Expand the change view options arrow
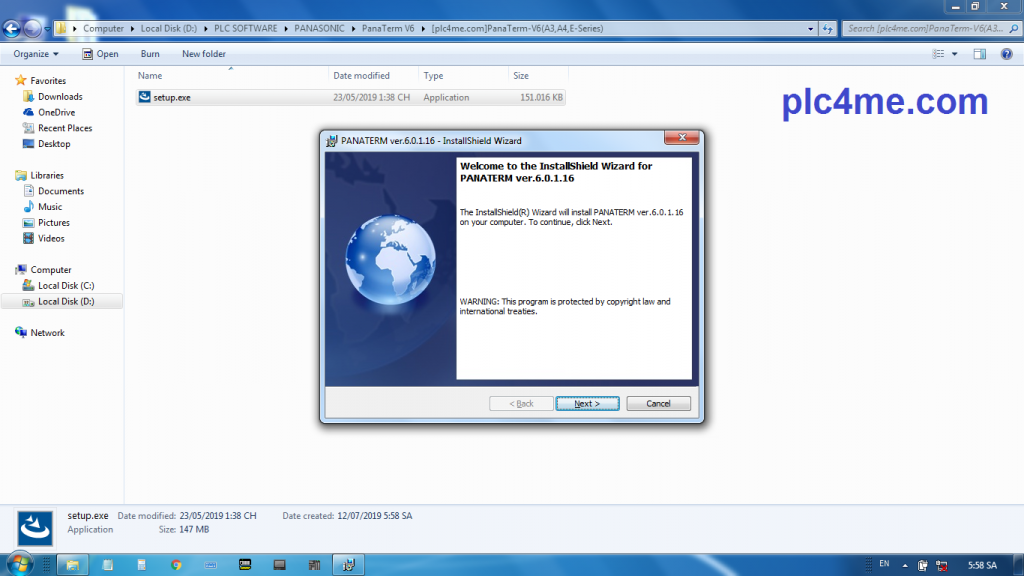 (x=955, y=54)
